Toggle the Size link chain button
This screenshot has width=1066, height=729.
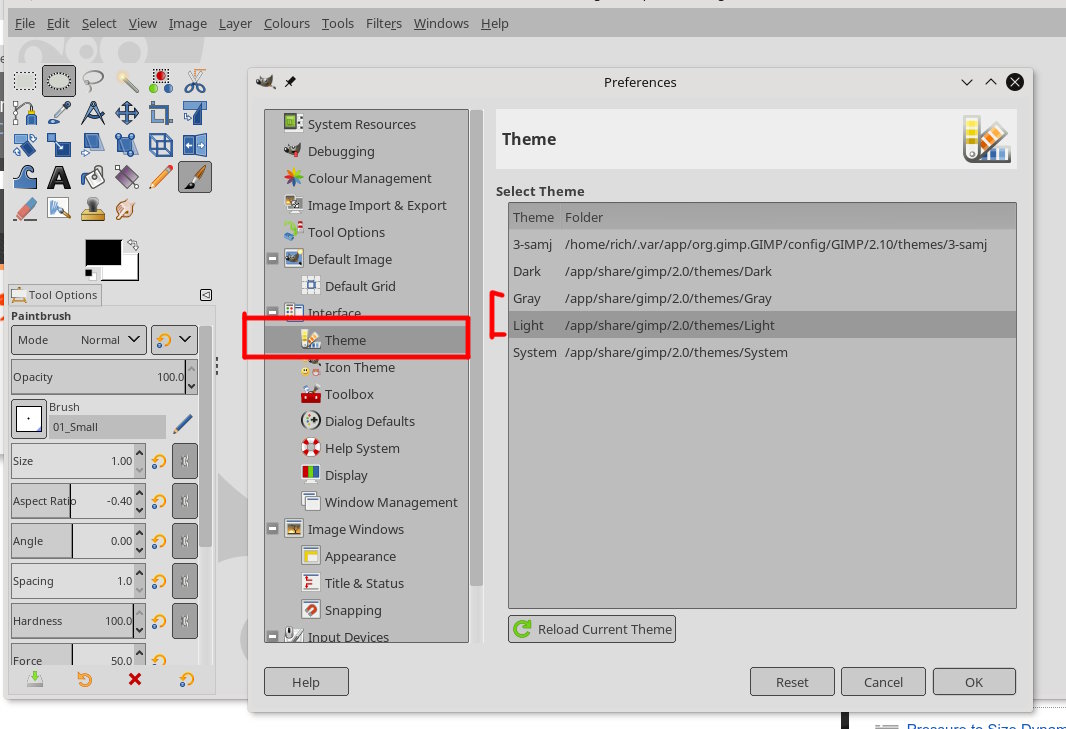185,461
